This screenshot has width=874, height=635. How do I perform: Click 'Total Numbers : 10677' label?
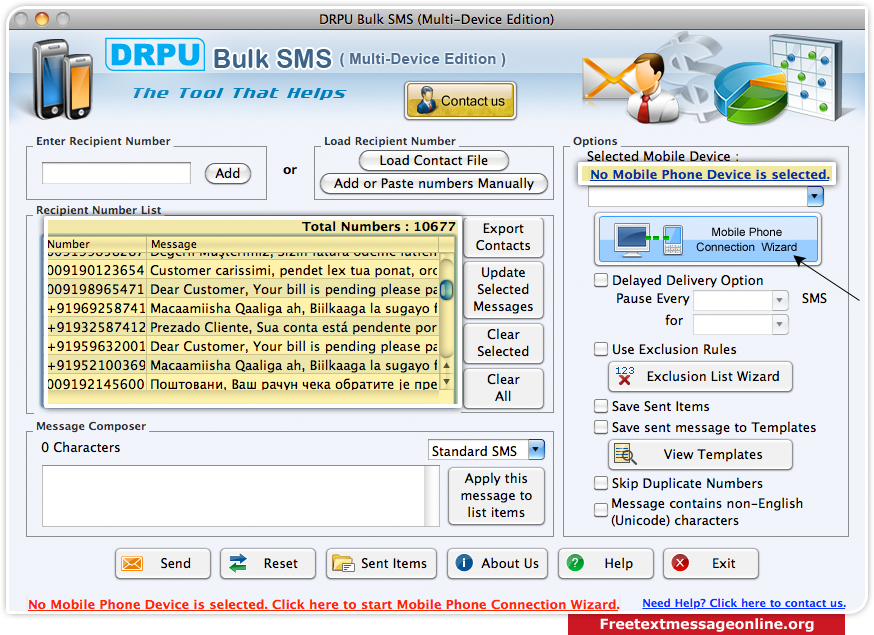pos(378,227)
